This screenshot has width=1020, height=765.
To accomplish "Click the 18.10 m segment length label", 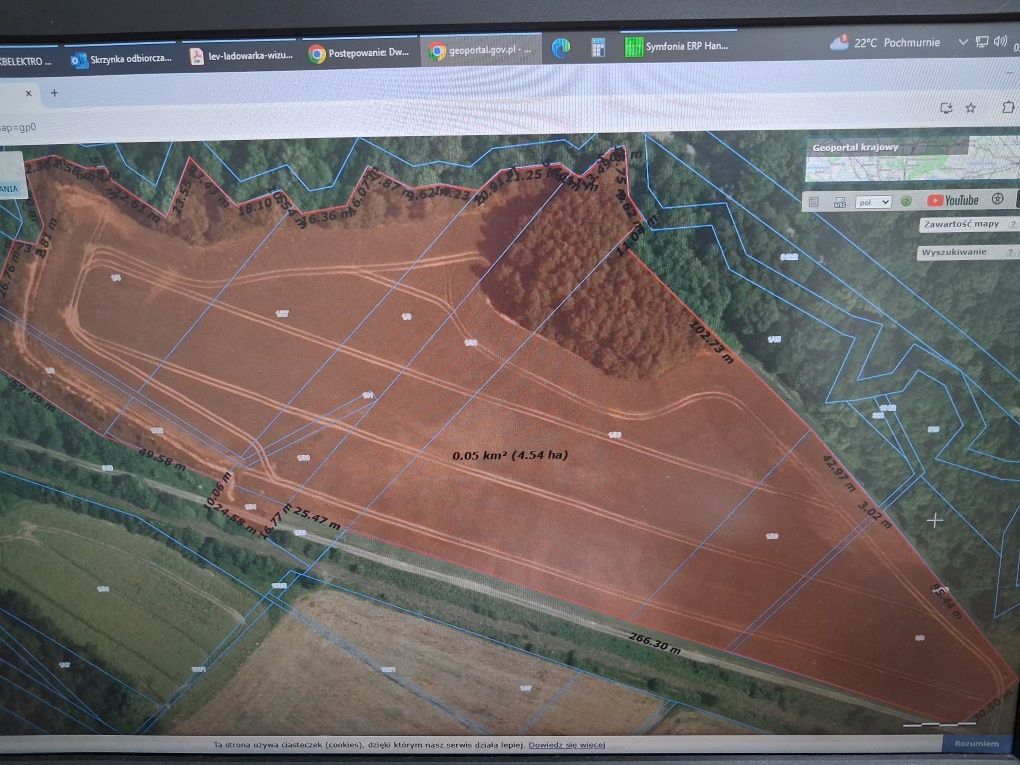I will coord(256,207).
